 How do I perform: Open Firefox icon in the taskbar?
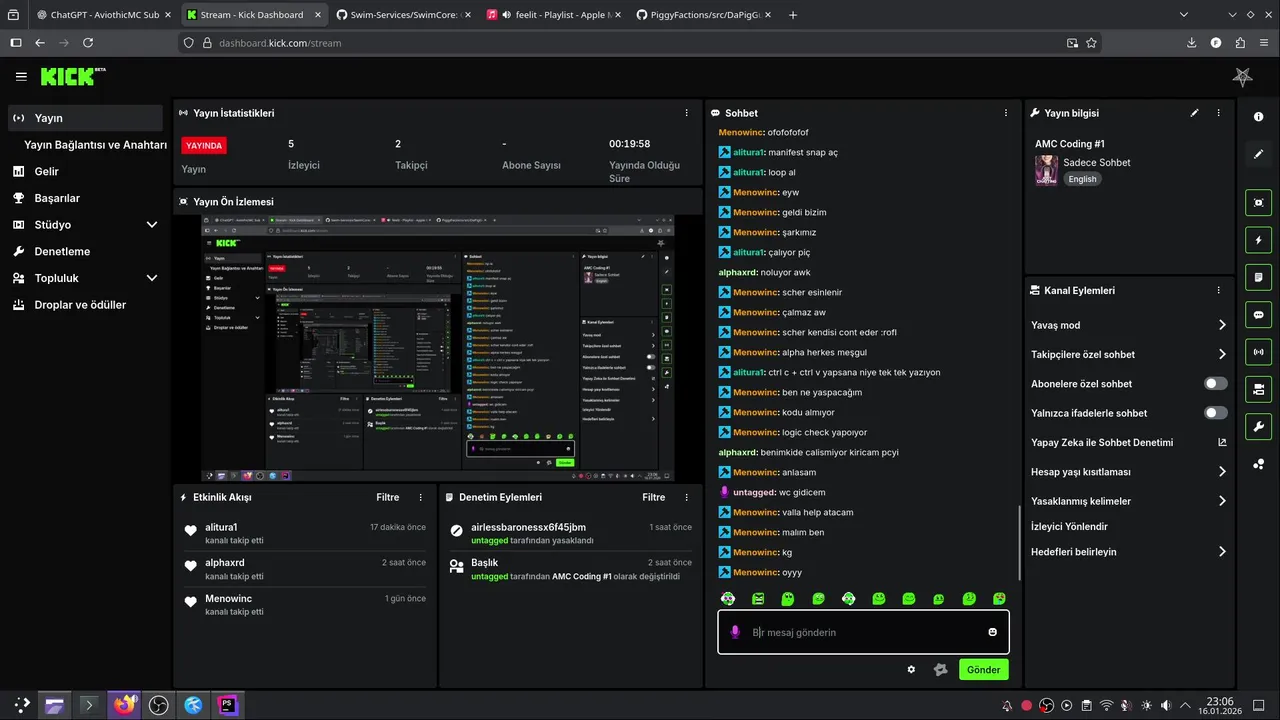tap(124, 705)
